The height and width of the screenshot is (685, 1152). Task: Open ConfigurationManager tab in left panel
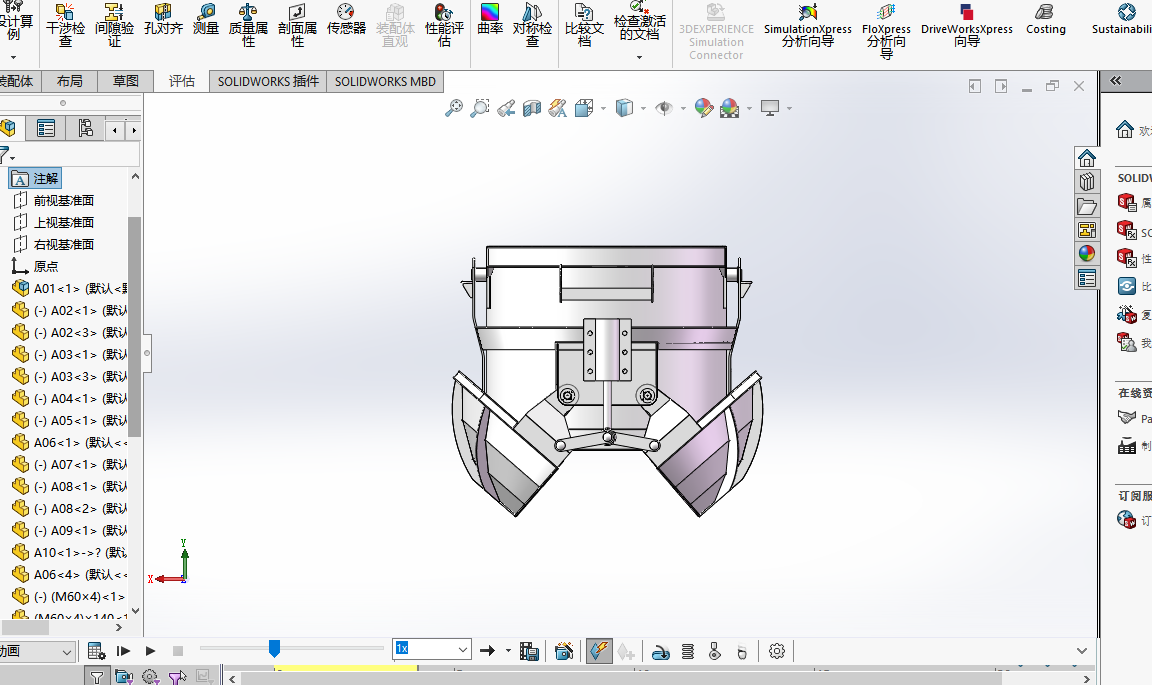click(x=85, y=129)
